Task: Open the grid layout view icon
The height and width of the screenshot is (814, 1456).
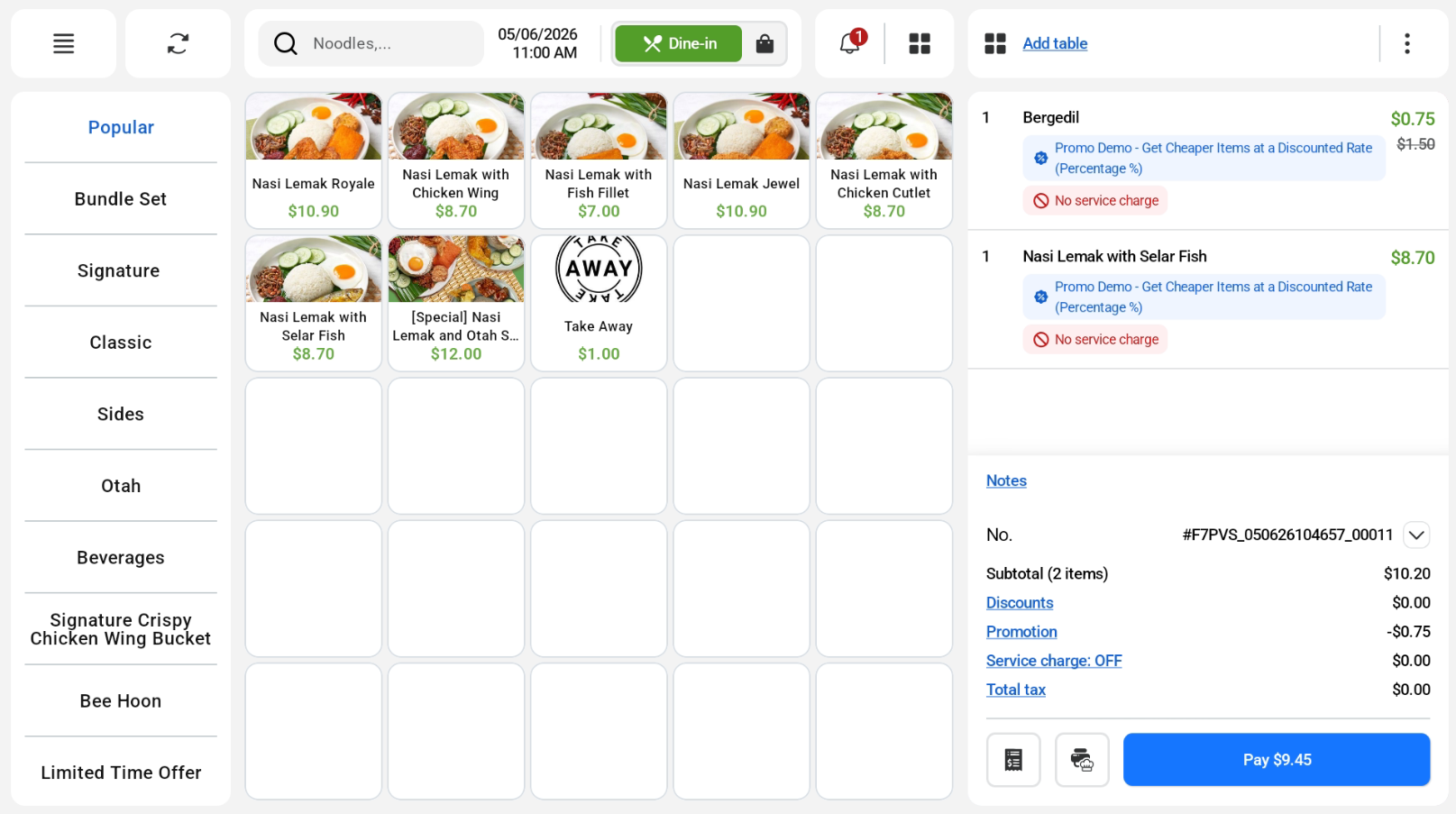Action: click(920, 43)
